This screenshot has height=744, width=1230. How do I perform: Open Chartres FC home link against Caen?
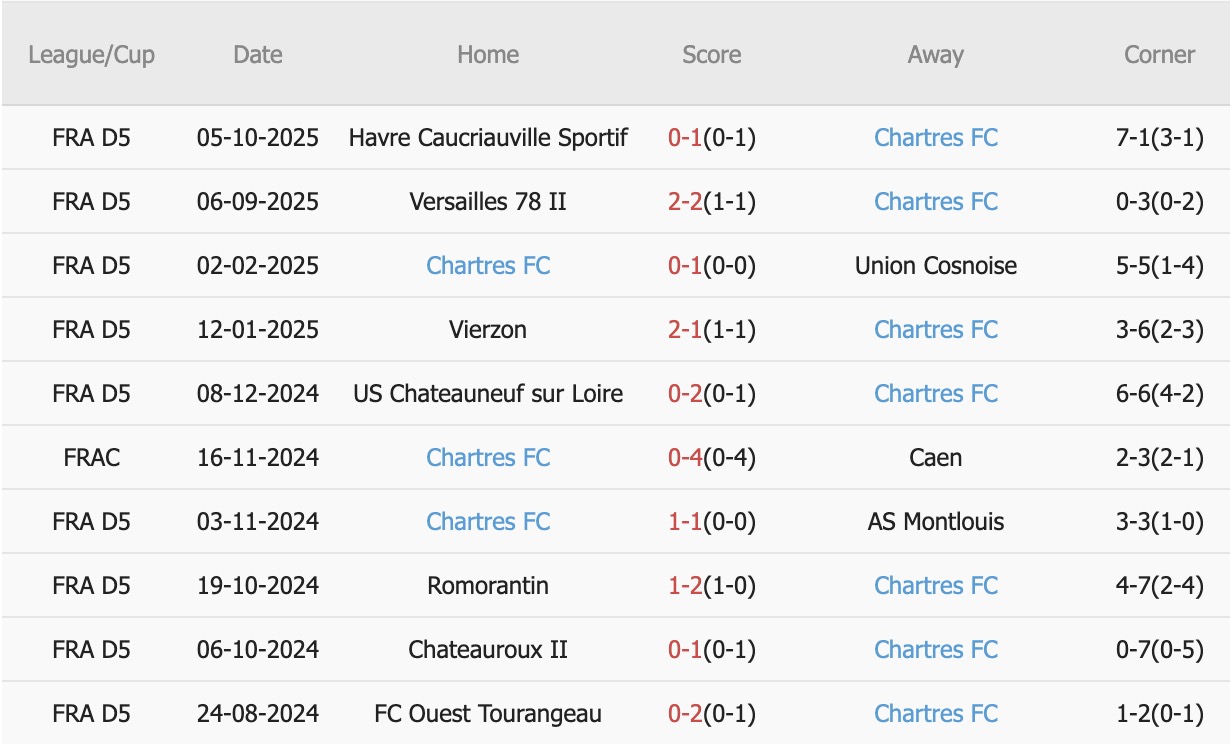(x=488, y=458)
